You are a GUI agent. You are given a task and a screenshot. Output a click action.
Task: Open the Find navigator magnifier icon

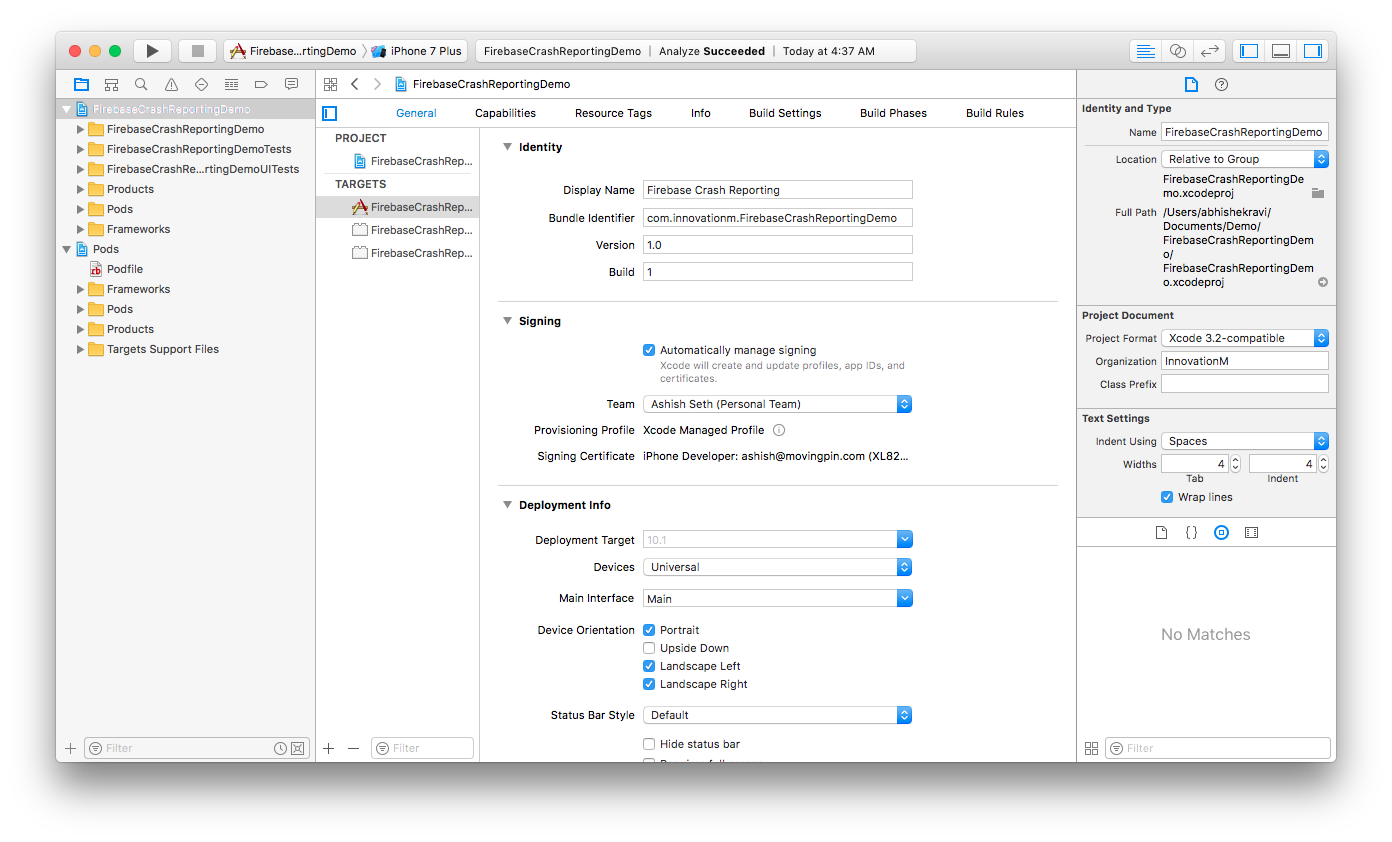[x=141, y=85]
